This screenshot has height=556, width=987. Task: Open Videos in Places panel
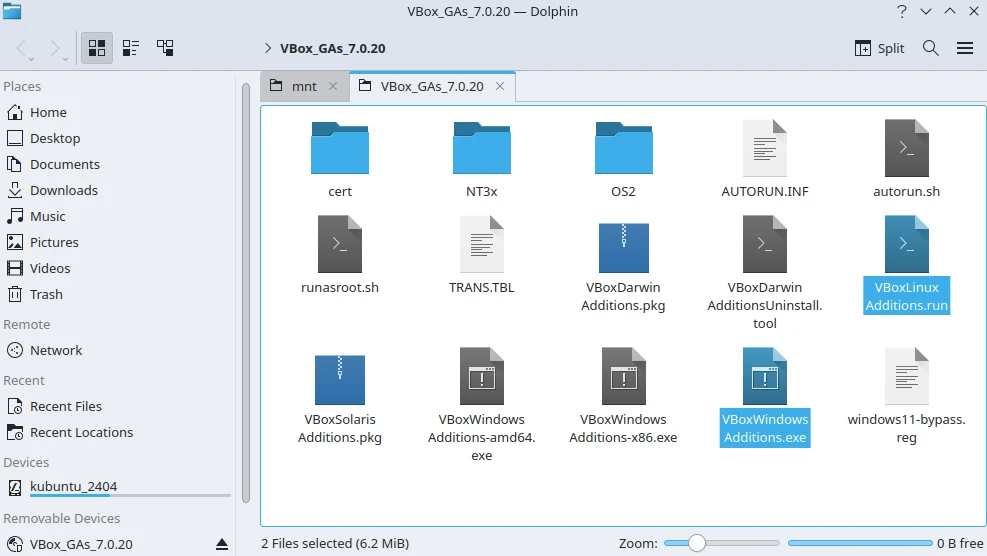point(117,268)
